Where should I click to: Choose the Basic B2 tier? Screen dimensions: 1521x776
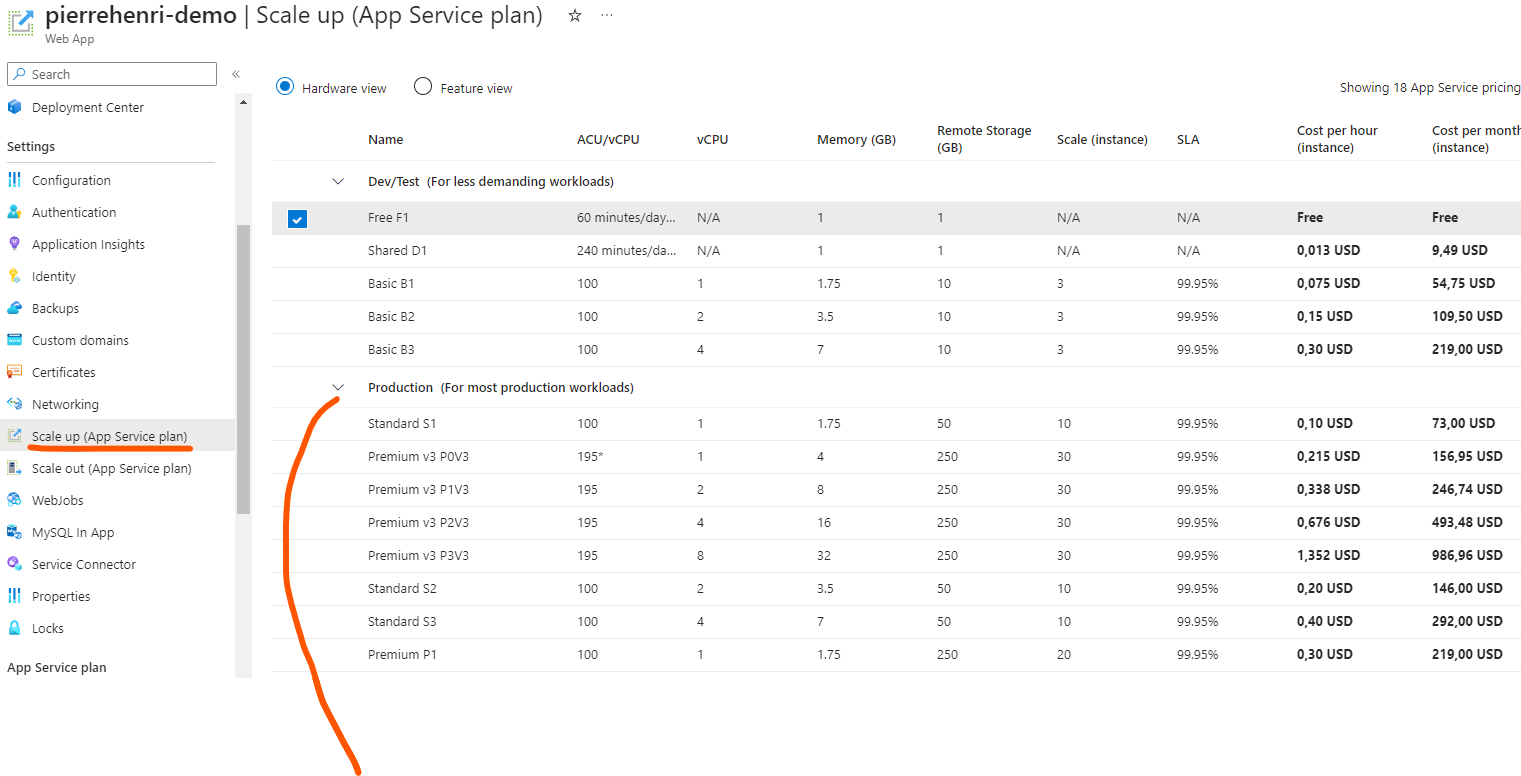(x=896, y=317)
